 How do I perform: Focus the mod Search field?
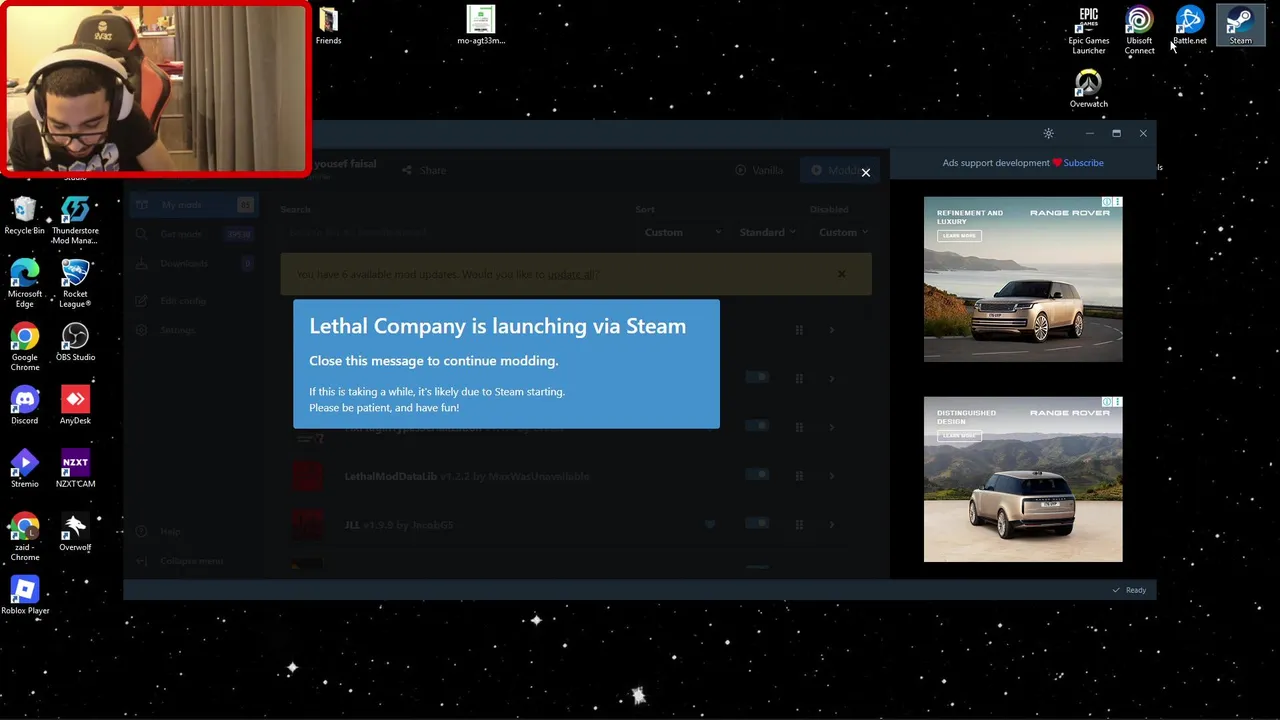pos(452,232)
